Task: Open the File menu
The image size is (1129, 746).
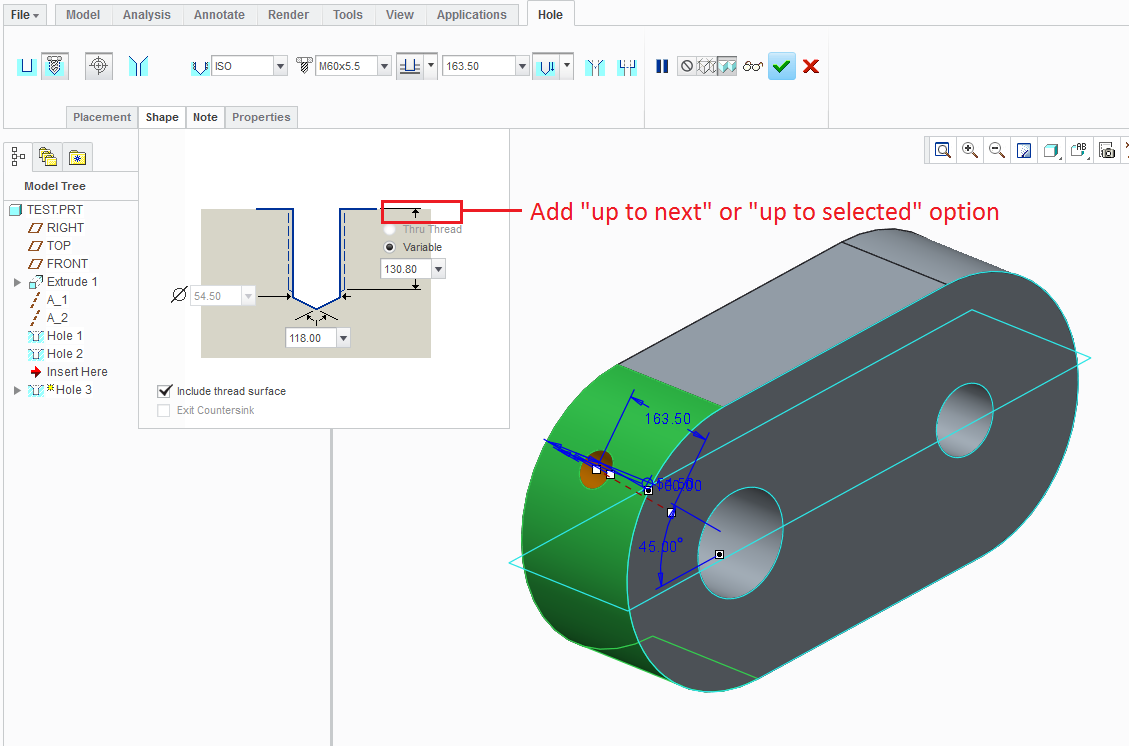Action: click(x=25, y=15)
